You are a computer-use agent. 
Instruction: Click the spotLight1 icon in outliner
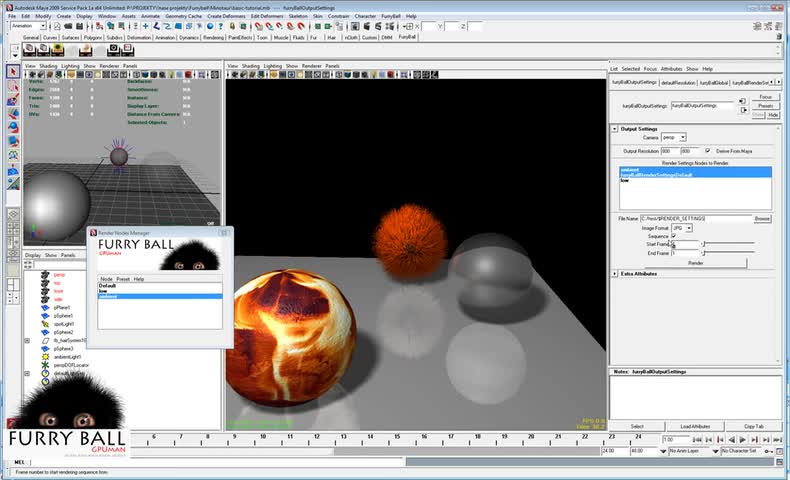[46, 324]
